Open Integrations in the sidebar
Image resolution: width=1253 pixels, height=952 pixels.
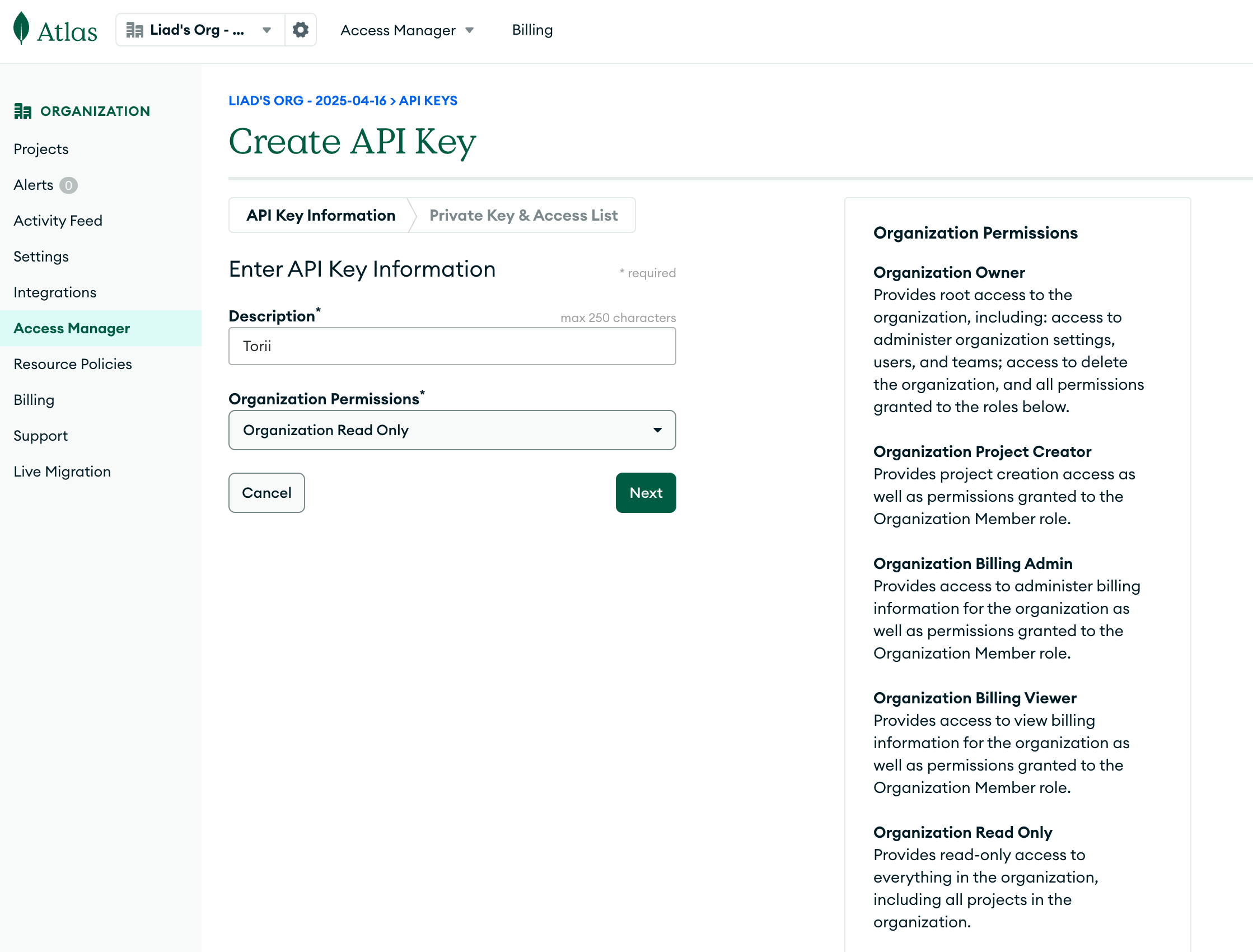(55, 292)
